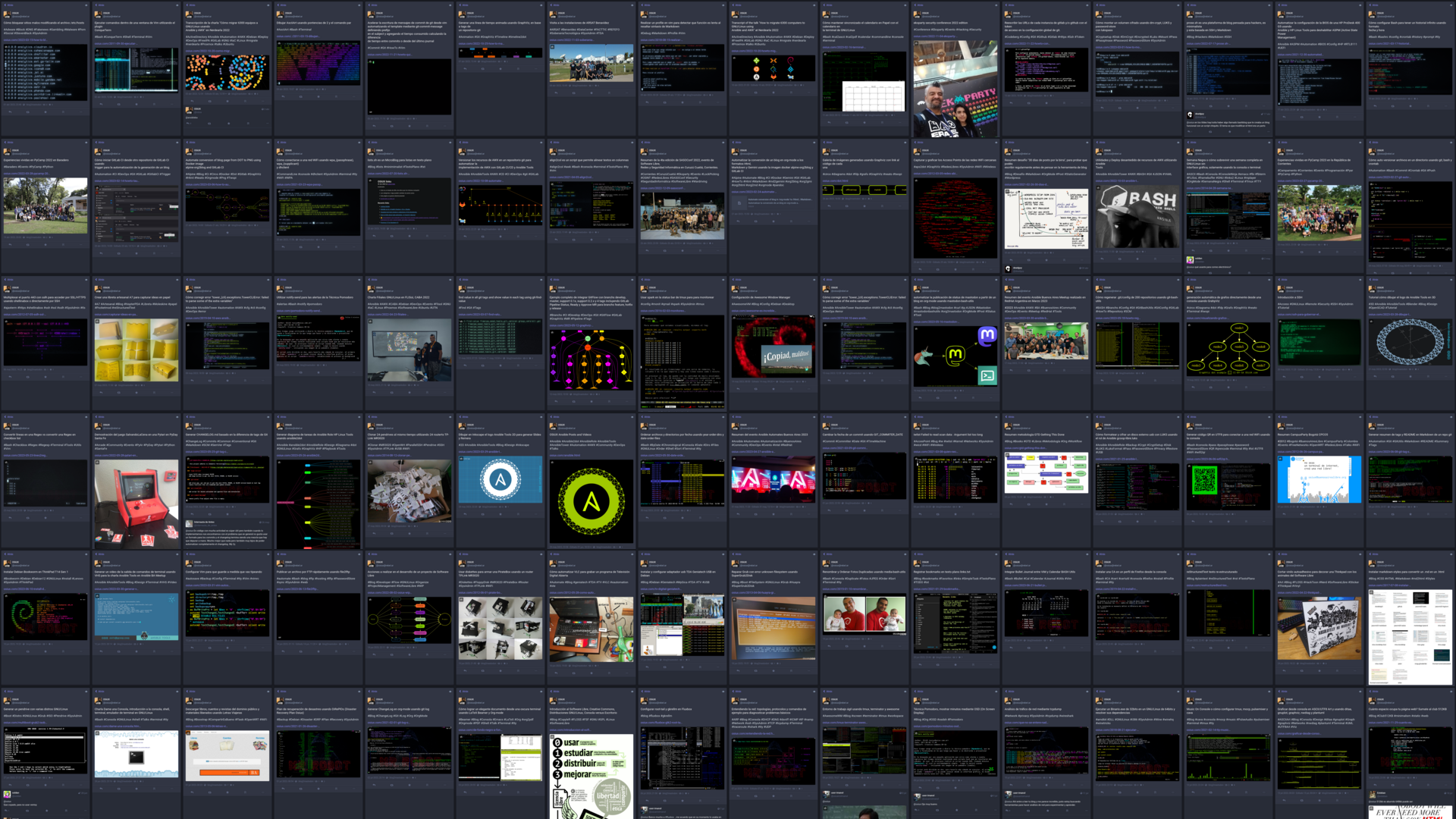Boost the Bullet Journal VIM Calendar post
Image resolution: width=1456 pixels, height=819 pixels.
pos(1028,648)
